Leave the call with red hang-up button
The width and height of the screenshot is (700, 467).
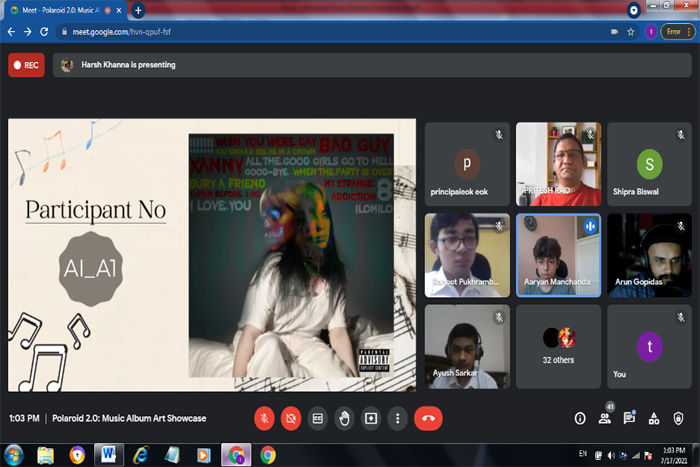[x=428, y=418]
